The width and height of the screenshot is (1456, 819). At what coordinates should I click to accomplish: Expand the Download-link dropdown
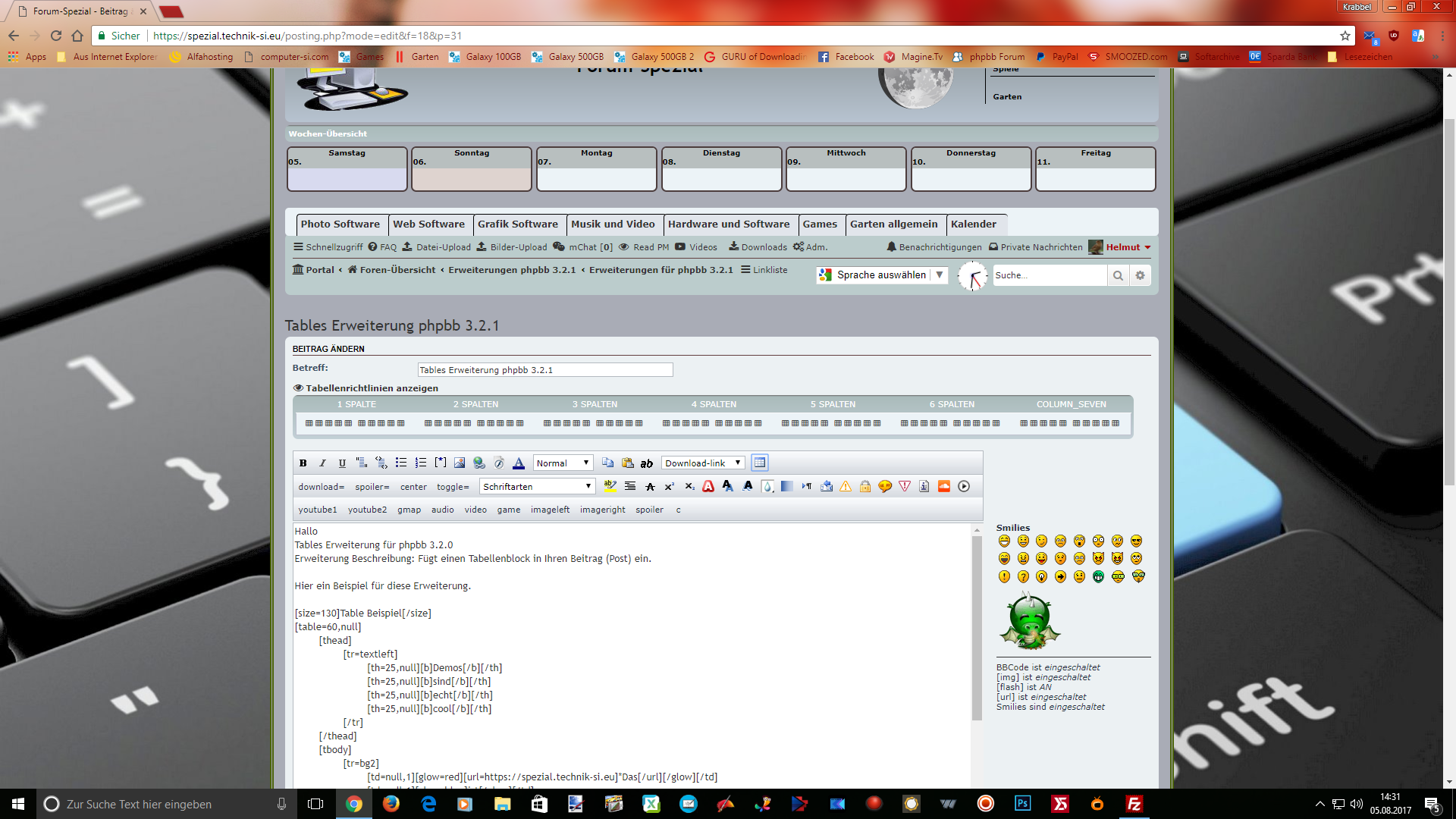(702, 463)
